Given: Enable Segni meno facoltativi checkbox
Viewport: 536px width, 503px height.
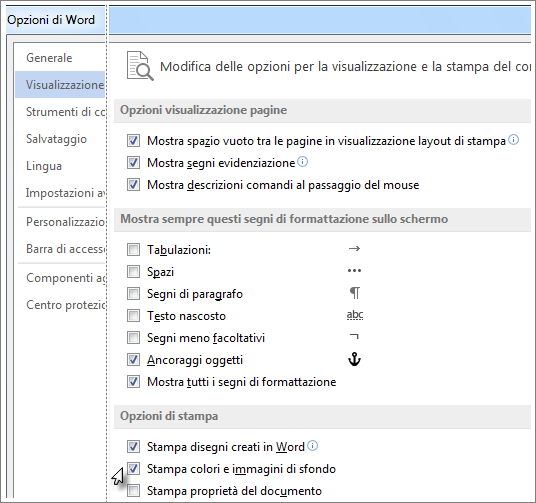Looking at the screenshot, I should [x=133, y=338].
